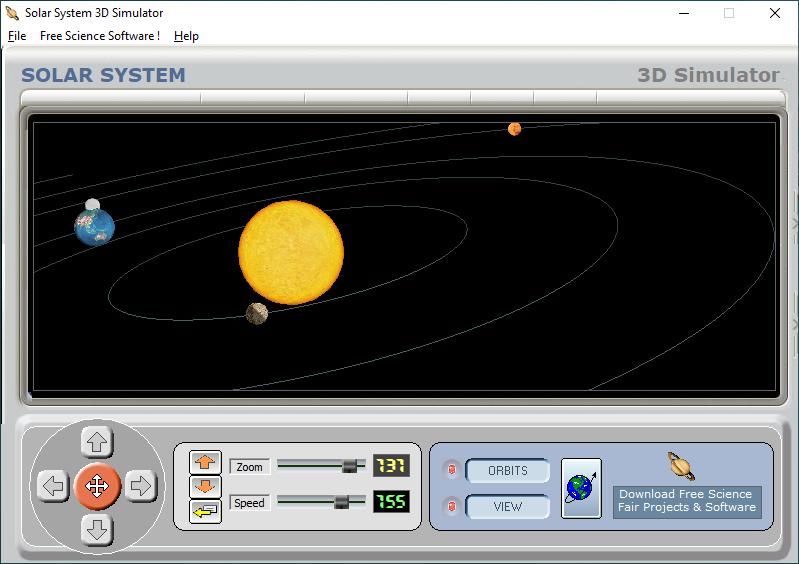Click the Zoom slider handle
Screen dimensions: 799x564
(x=350, y=466)
